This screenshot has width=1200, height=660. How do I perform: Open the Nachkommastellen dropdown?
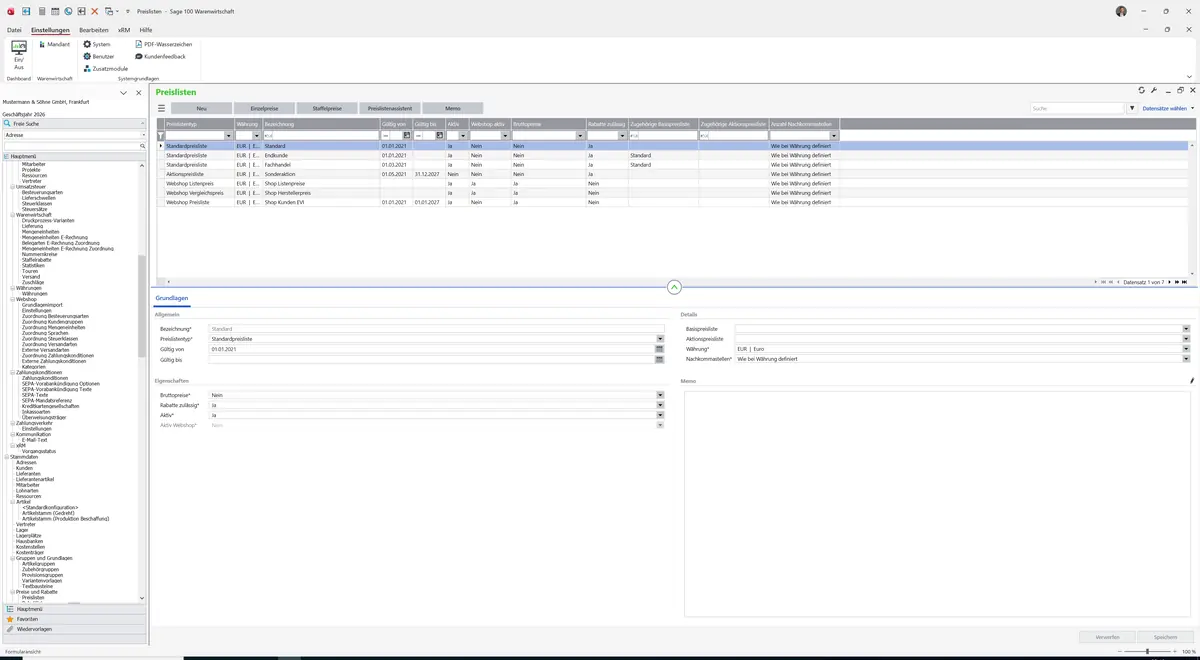point(1186,359)
